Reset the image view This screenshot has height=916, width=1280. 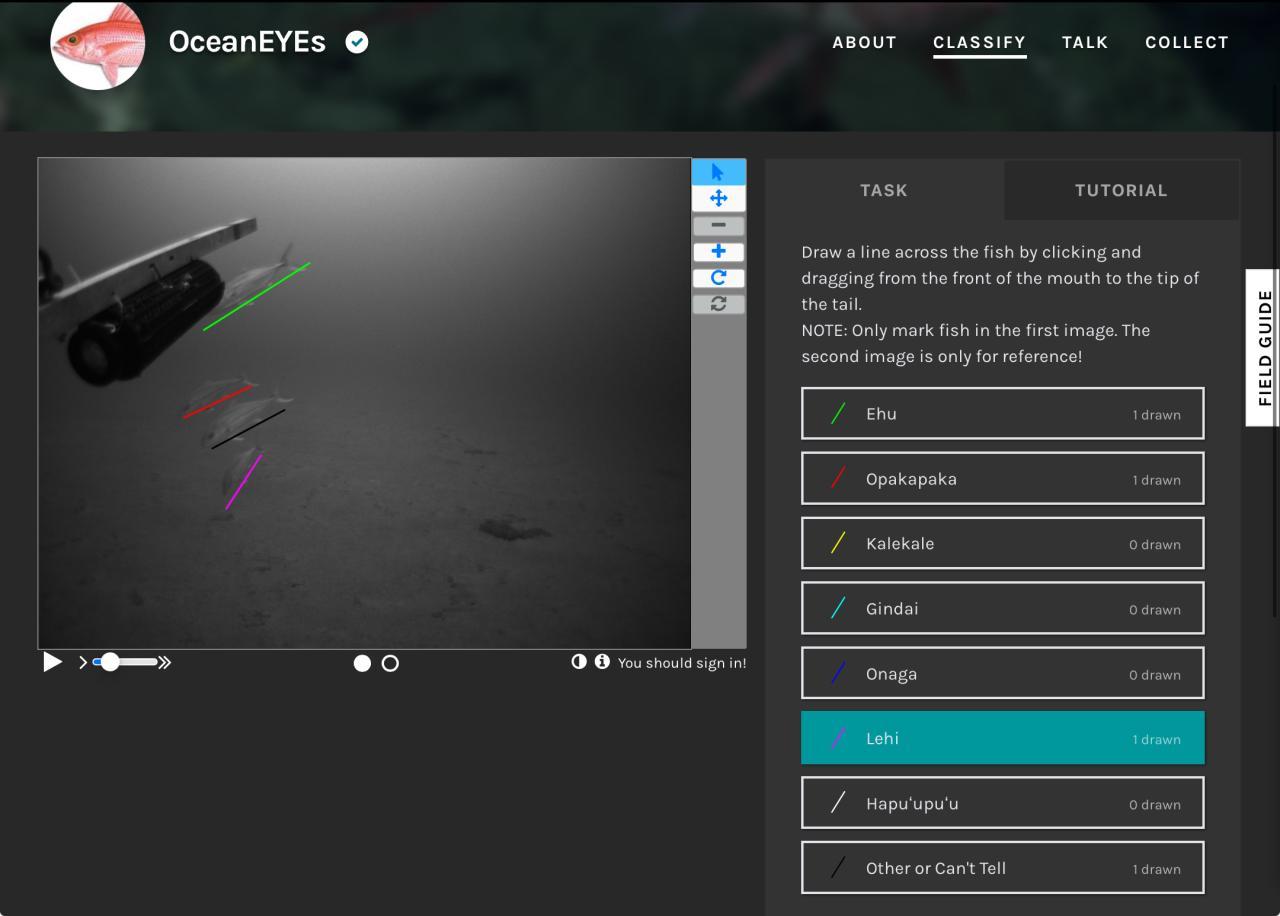click(718, 303)
